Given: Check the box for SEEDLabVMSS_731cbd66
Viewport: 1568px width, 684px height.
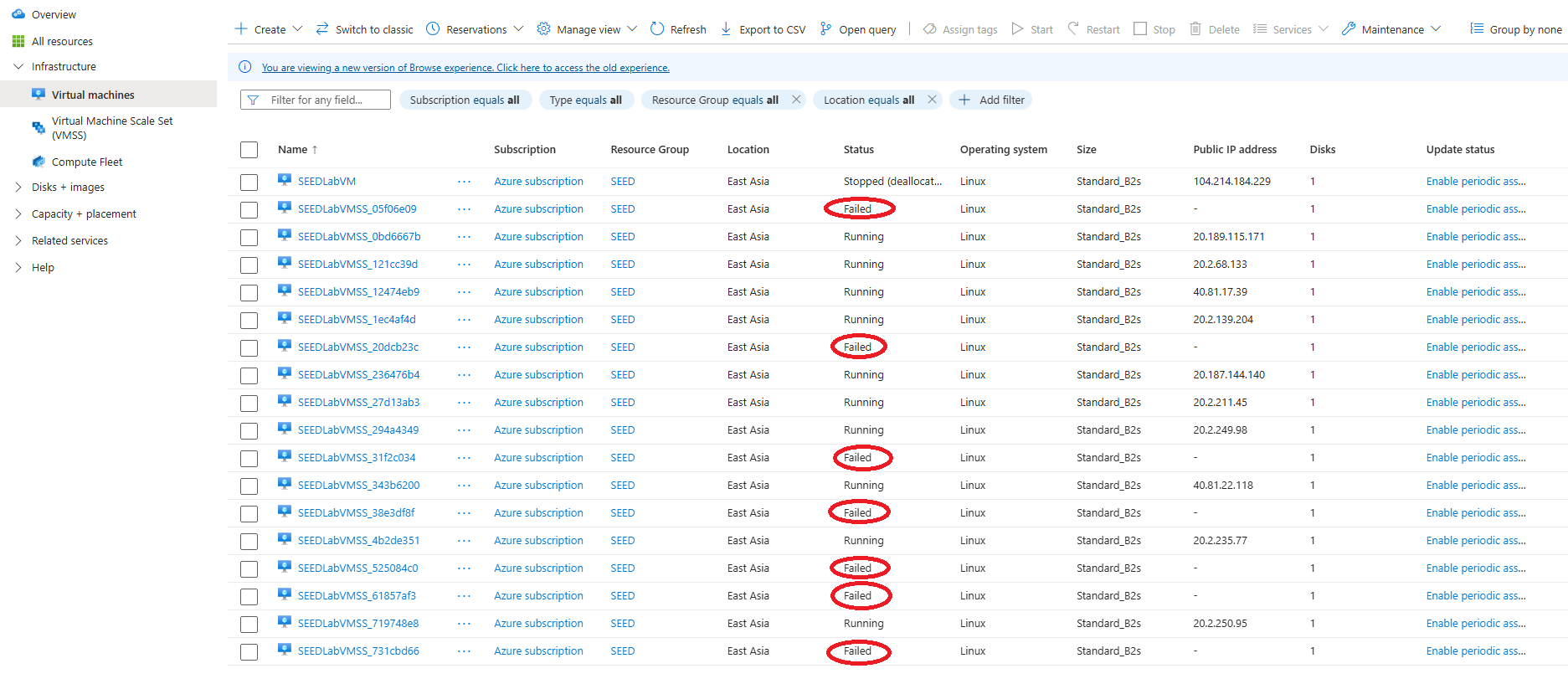Looking at the screenshot, I should 249,652.
